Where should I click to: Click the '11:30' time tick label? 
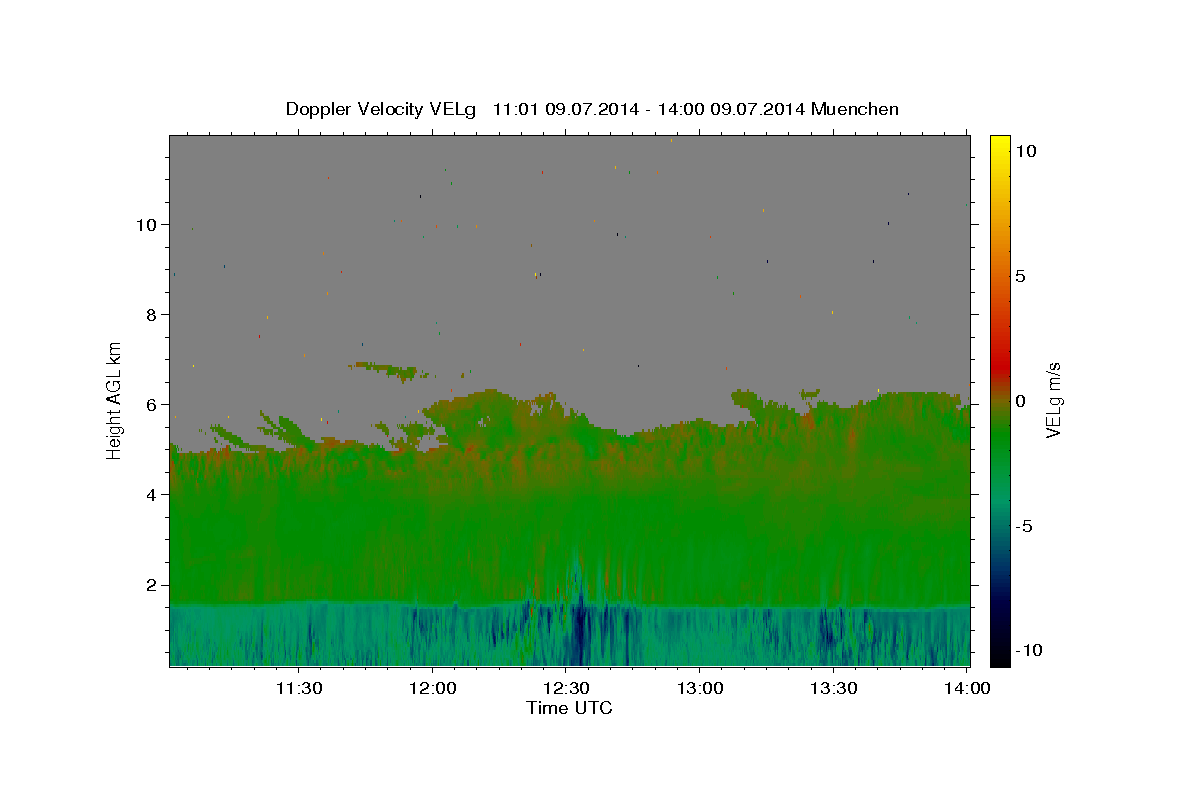tap(298, 688)
